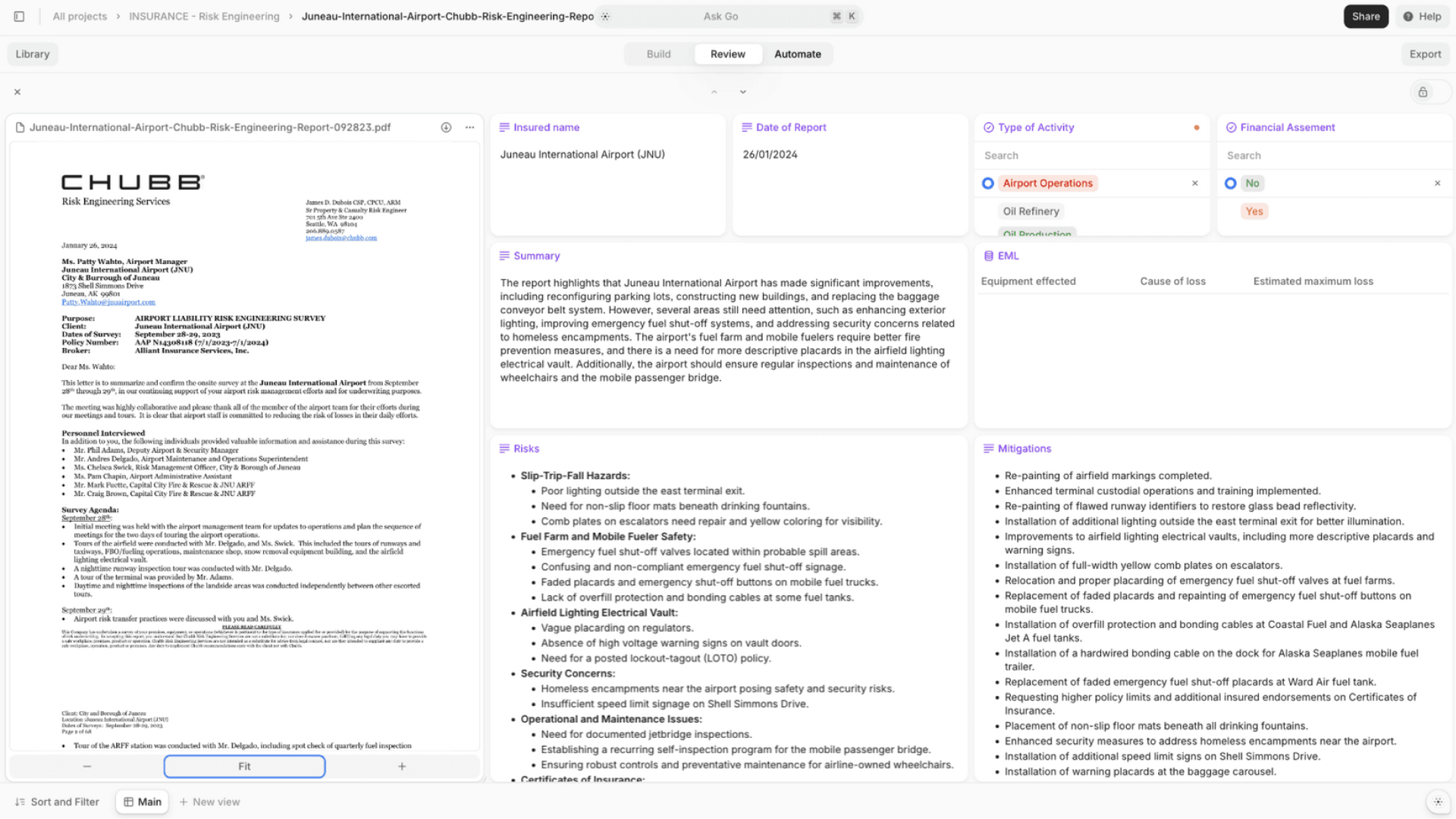This screenshot has width=1456, height=819.
Task: Open Main view tab
Action: coord(143,802)
